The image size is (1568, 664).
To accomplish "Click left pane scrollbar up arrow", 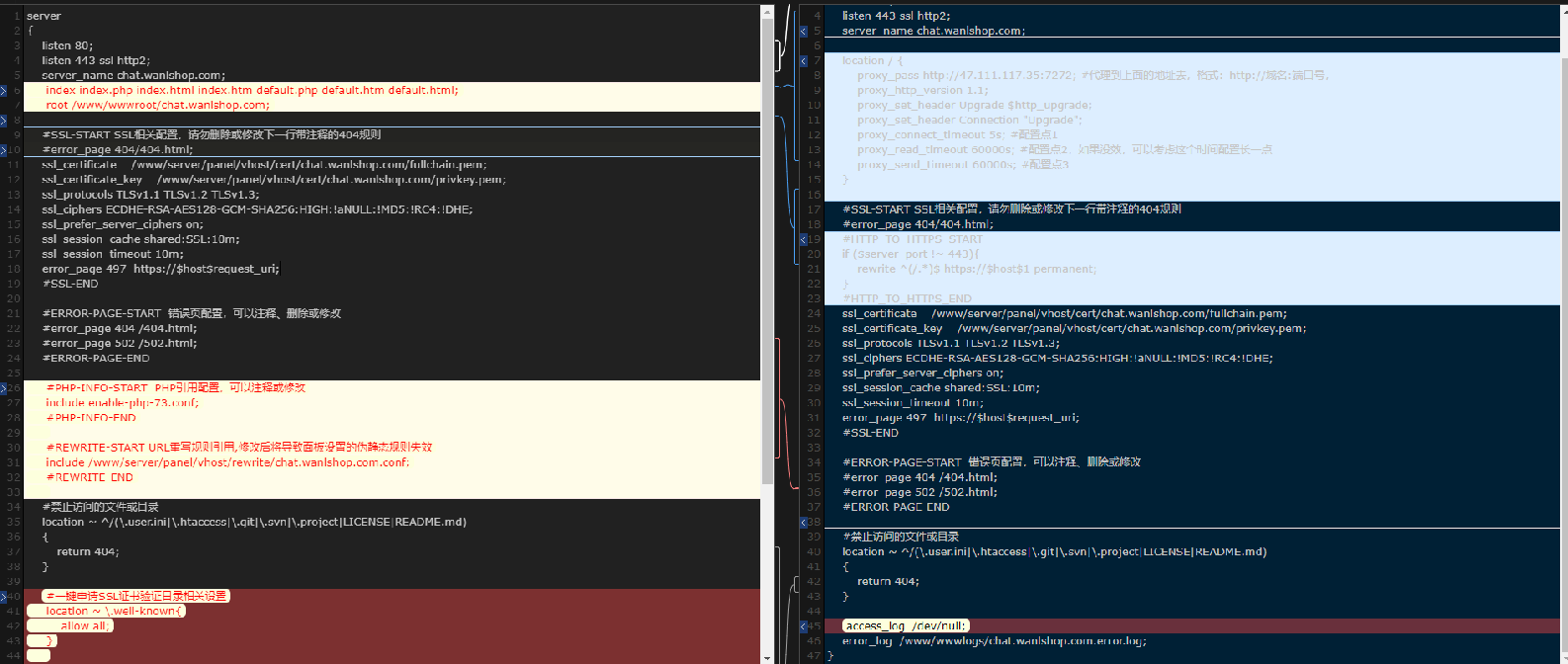I will 767,12.
